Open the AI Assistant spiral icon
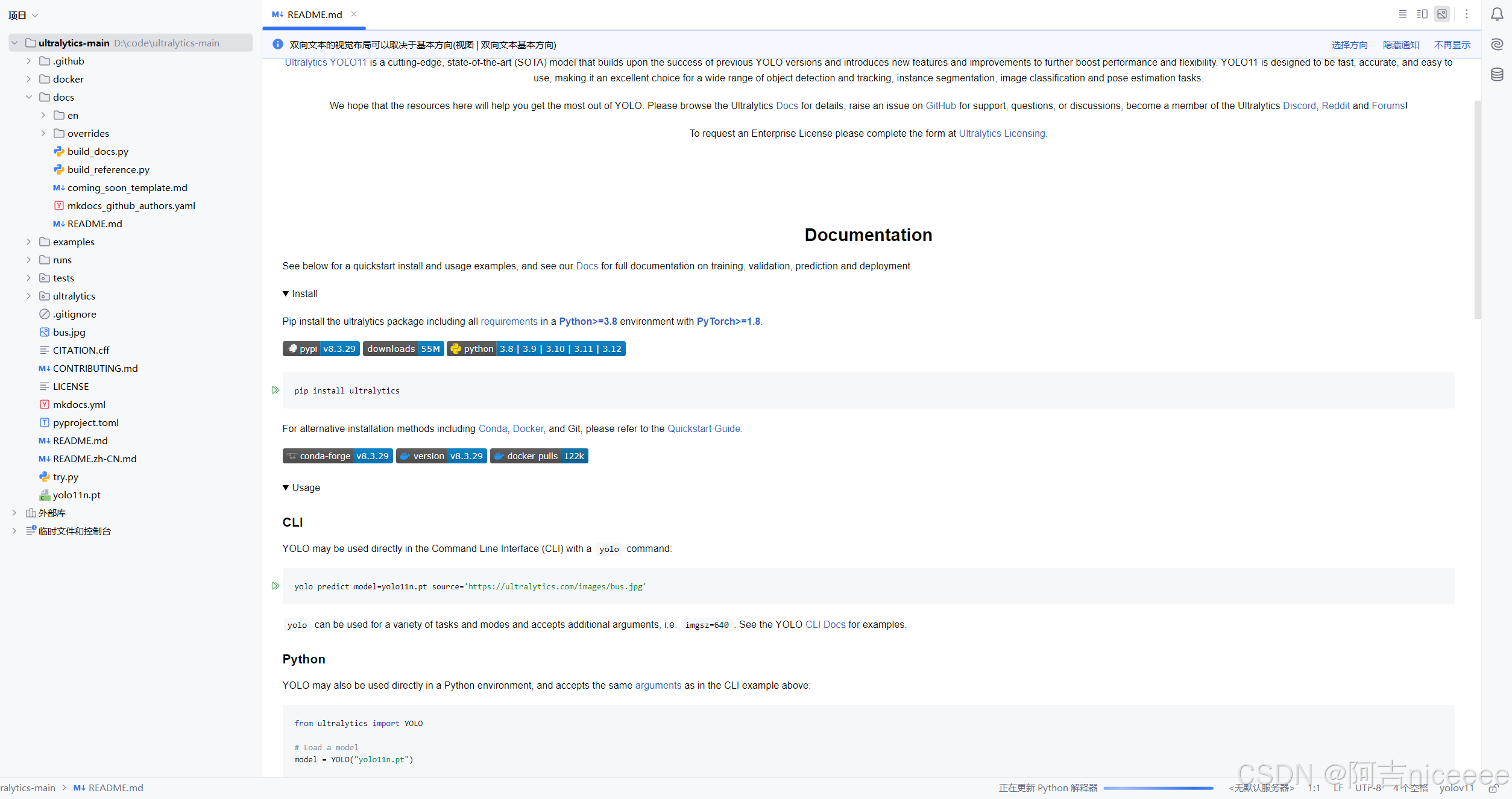1512x799 pixels. click(1497, 44)
